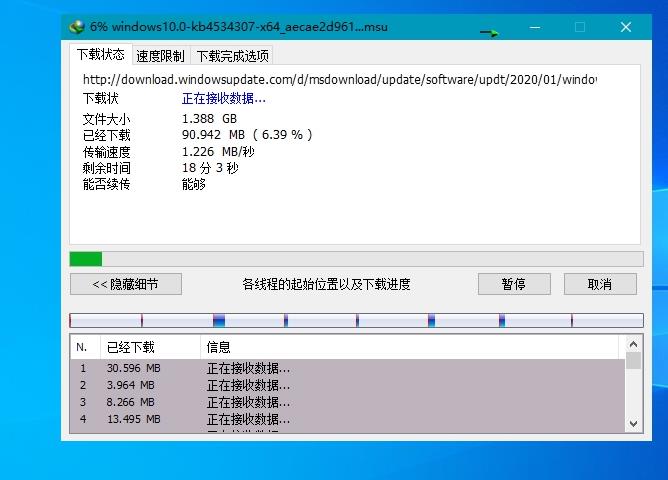
Task: Click the resume capability value 能够
Action: (194, 184)
